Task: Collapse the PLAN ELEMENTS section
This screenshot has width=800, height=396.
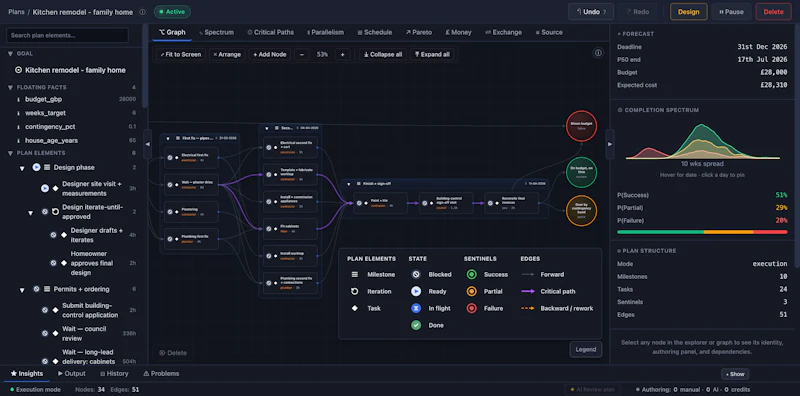Action: [10, 153]
